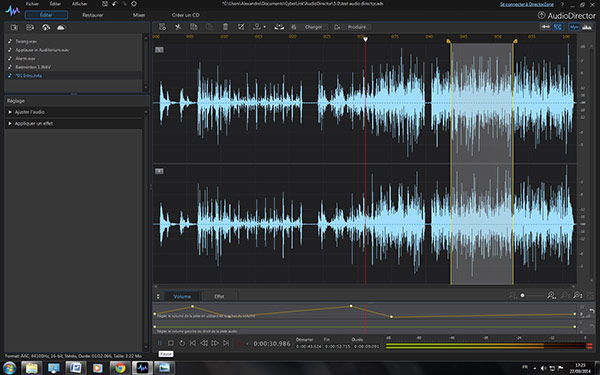Image resolution: width=600 pixels, height=375 pixels.
Task: Click the right yellow selection end marker
Action: pyautogui.click(x=515, y=41)
